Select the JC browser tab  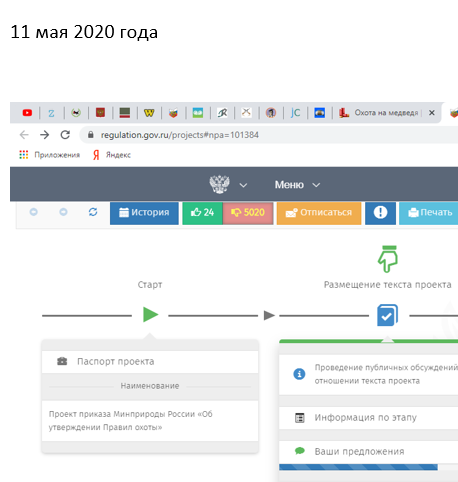(295, 113)
